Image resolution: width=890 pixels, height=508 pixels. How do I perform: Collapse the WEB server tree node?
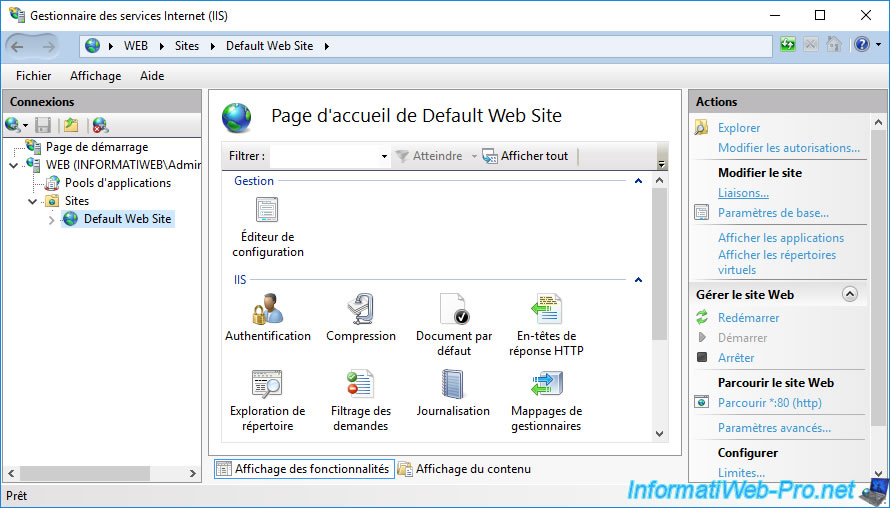coord(14,165)
